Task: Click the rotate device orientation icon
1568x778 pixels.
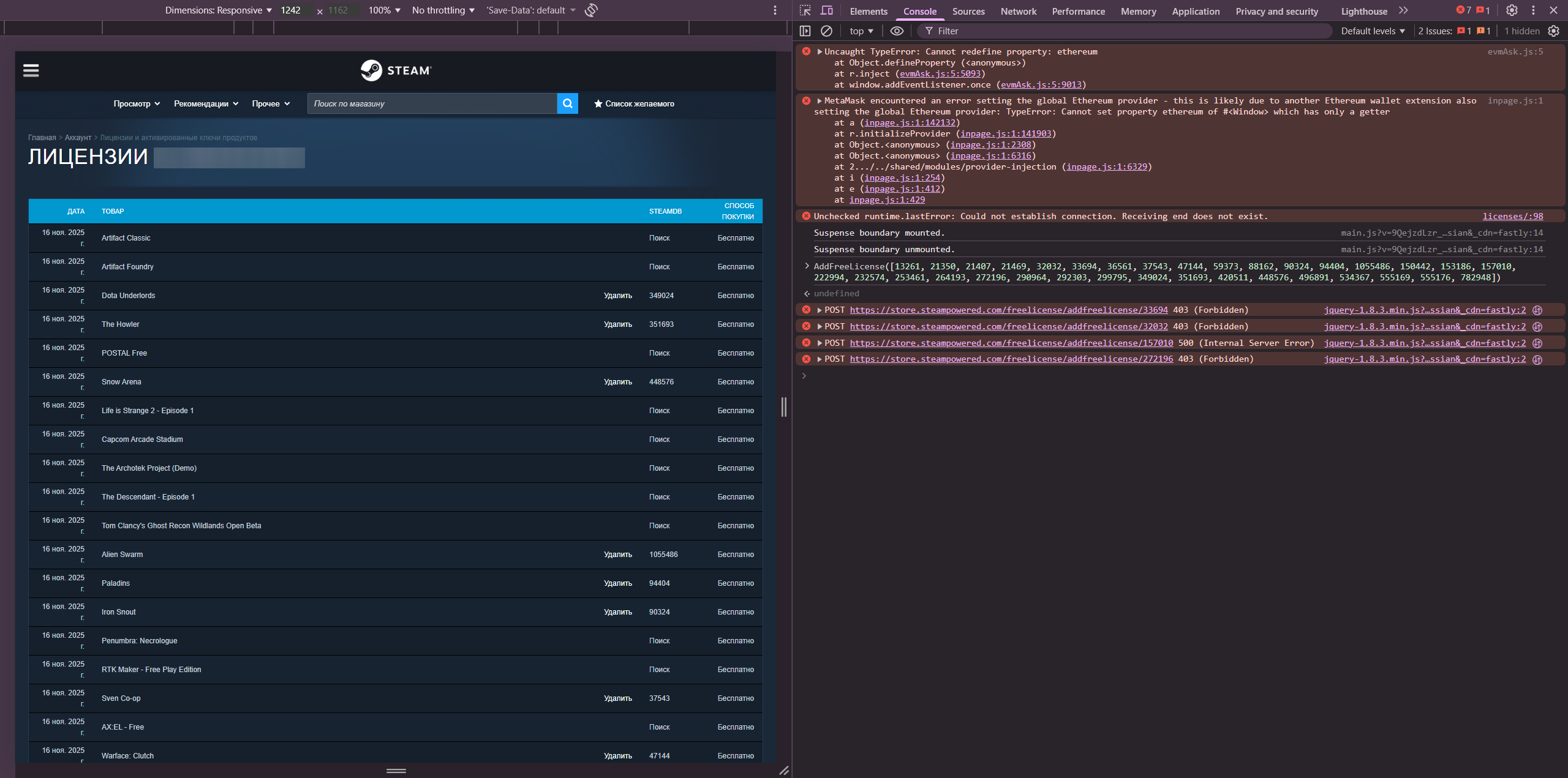Action: (x=591, y=10)
